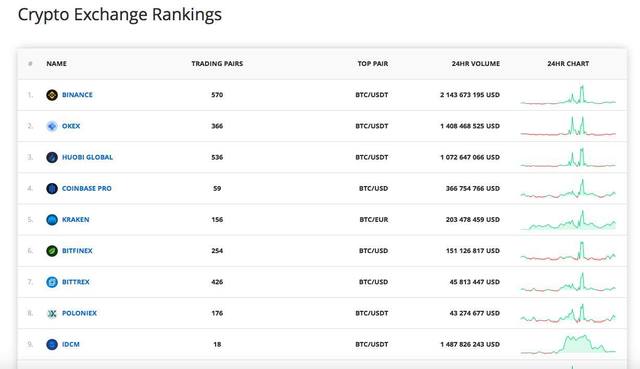Sort by TRADING PAIRS column header
Viewport: 640px width, 369px height.
[x=217, y=64]
